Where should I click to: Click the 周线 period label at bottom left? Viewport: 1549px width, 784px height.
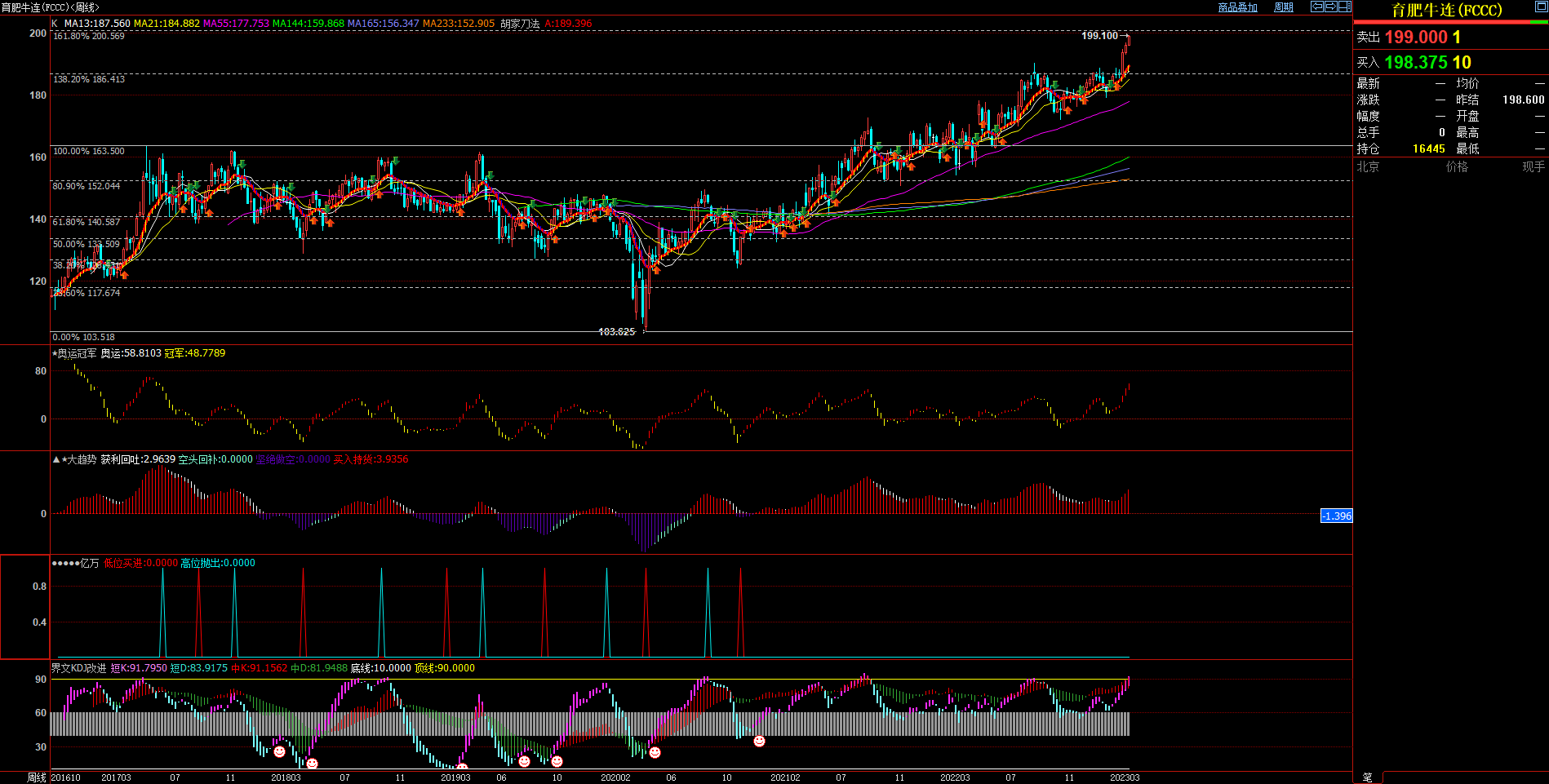[37, 777]
